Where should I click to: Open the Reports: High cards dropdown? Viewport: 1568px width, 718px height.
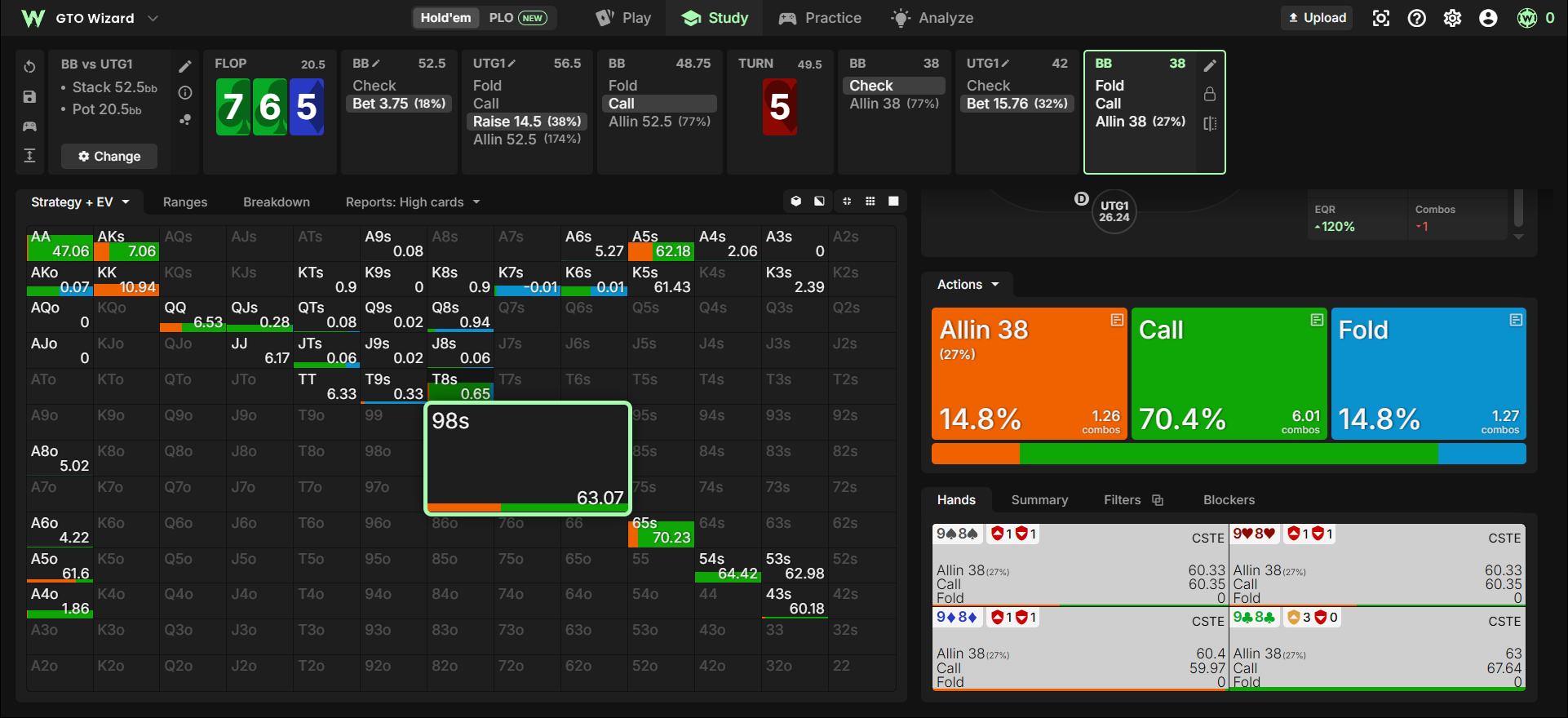(413, 202)
